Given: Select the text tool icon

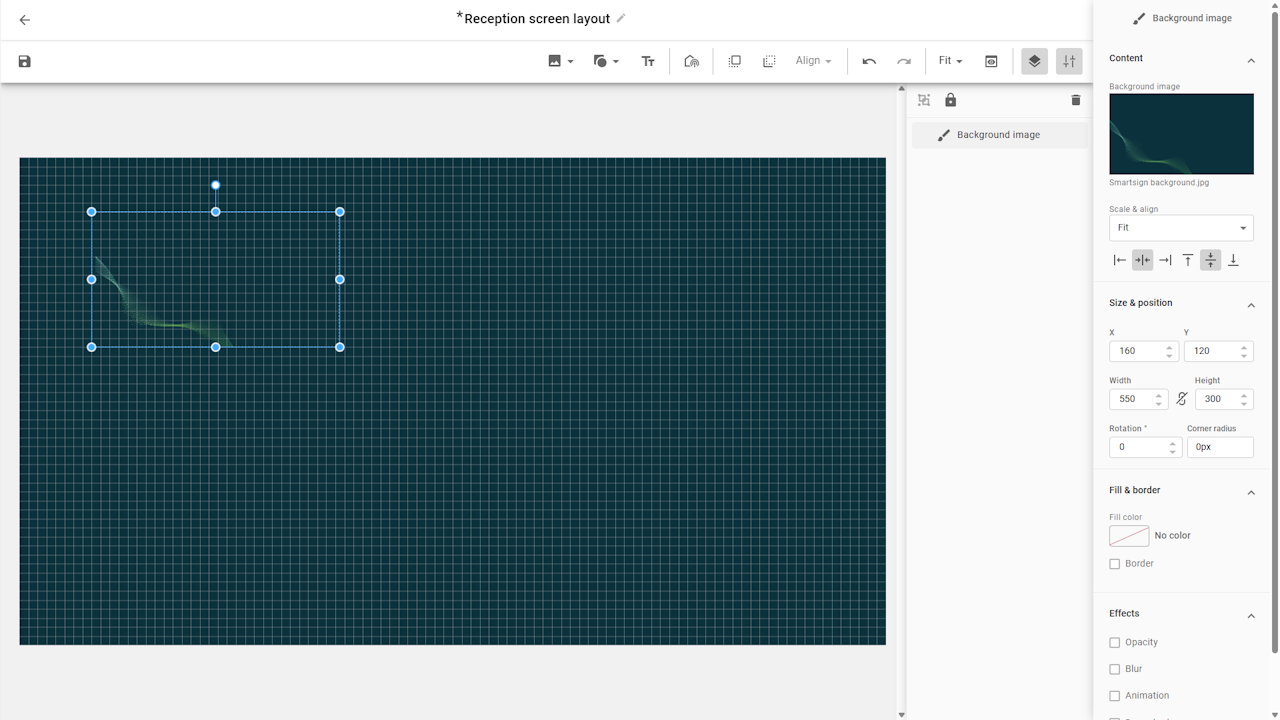Looking at the screenshot, I should pyautogui.click(x=648, y=62).
